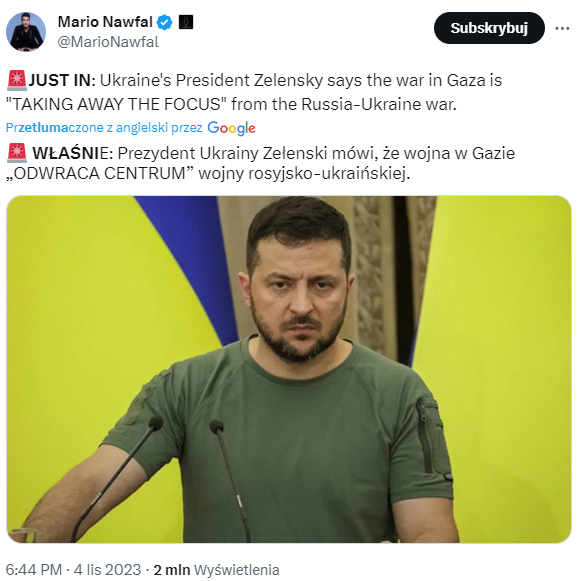The height and width of the screenshot is (581, 584).
Task: Click the blue verified checkmark badge
Action: tap(164, 22)
